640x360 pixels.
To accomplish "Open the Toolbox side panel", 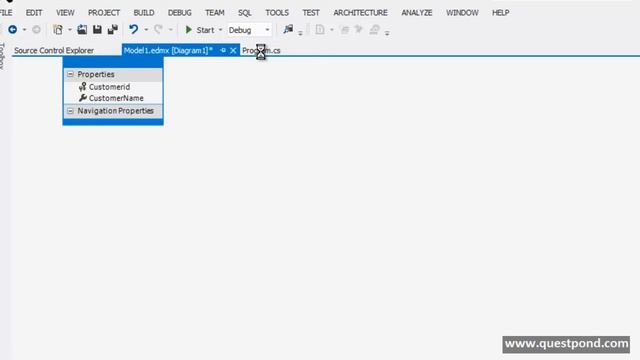I will (x=2, y=56).
